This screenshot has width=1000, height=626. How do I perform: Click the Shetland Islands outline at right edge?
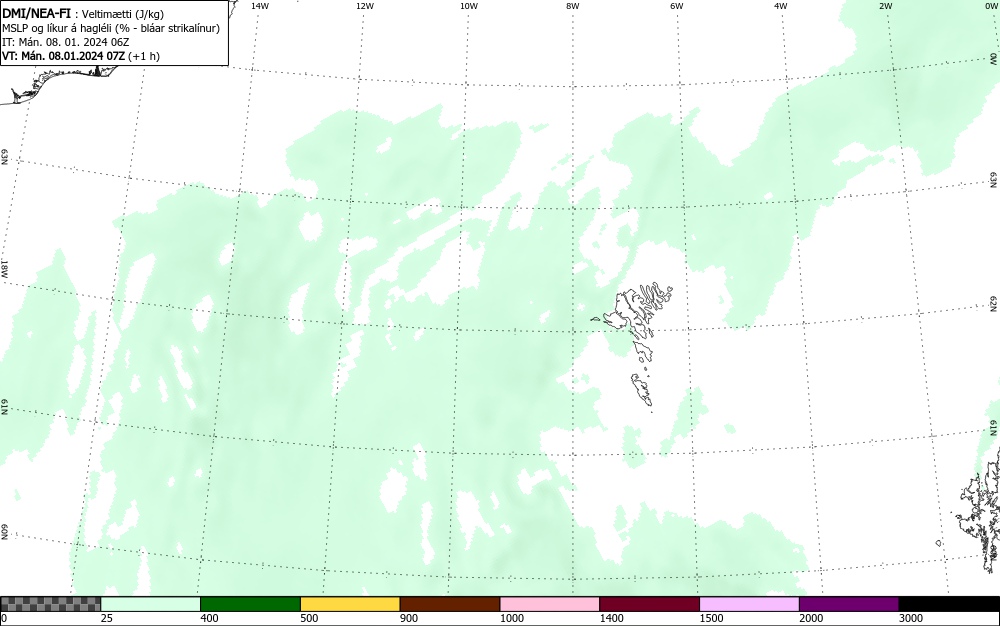[x=981, y=510]
